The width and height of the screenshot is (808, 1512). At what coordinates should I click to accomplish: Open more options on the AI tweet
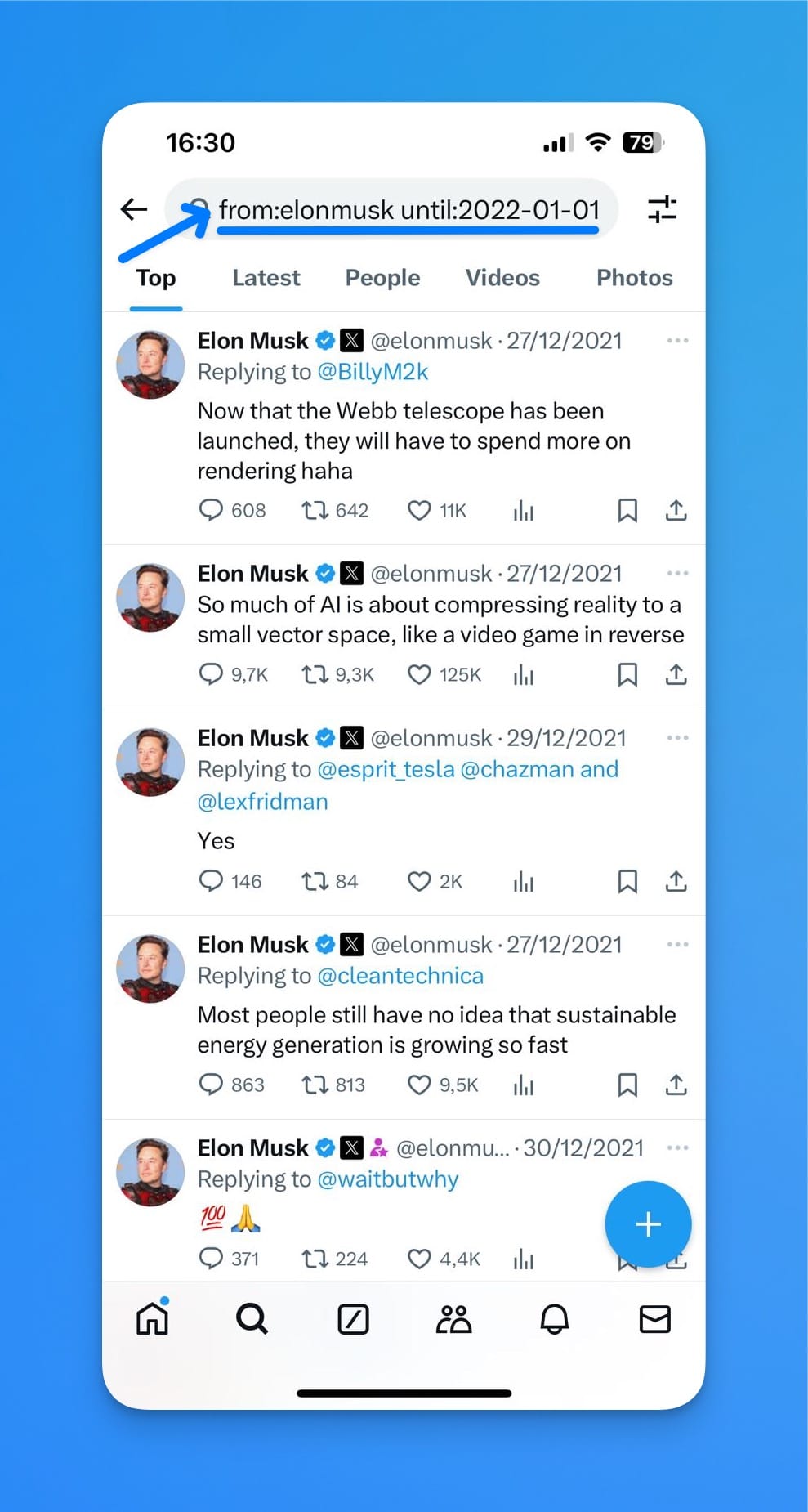tap(677, 573)
